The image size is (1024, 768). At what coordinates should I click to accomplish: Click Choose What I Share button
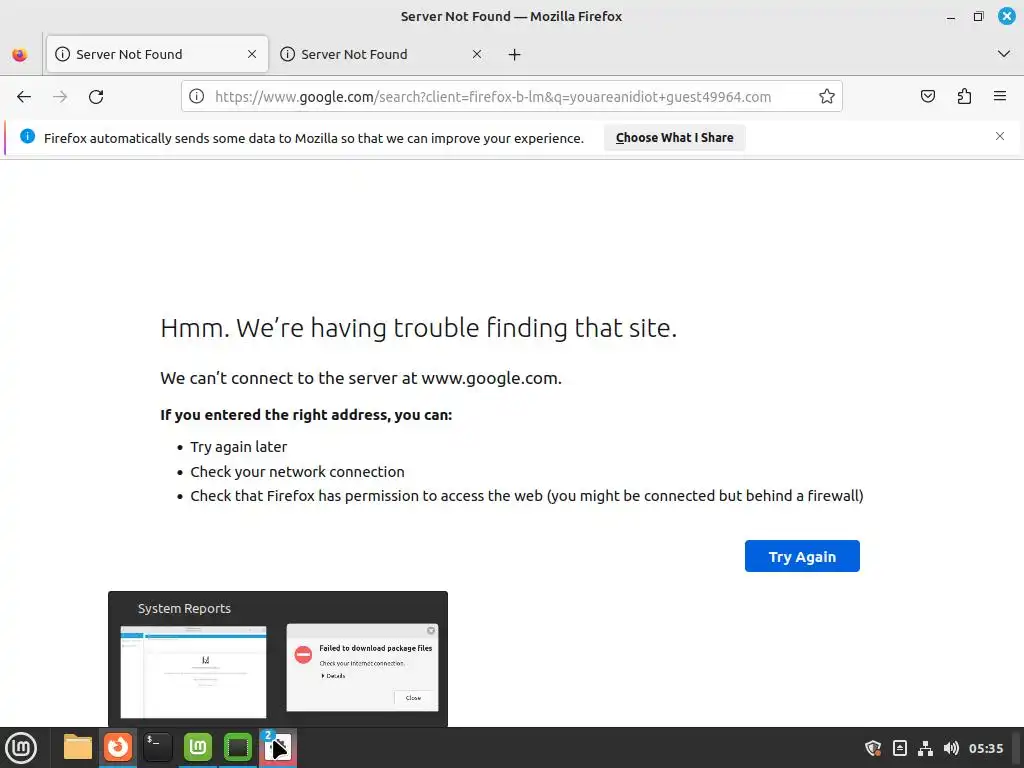point(675,138)
